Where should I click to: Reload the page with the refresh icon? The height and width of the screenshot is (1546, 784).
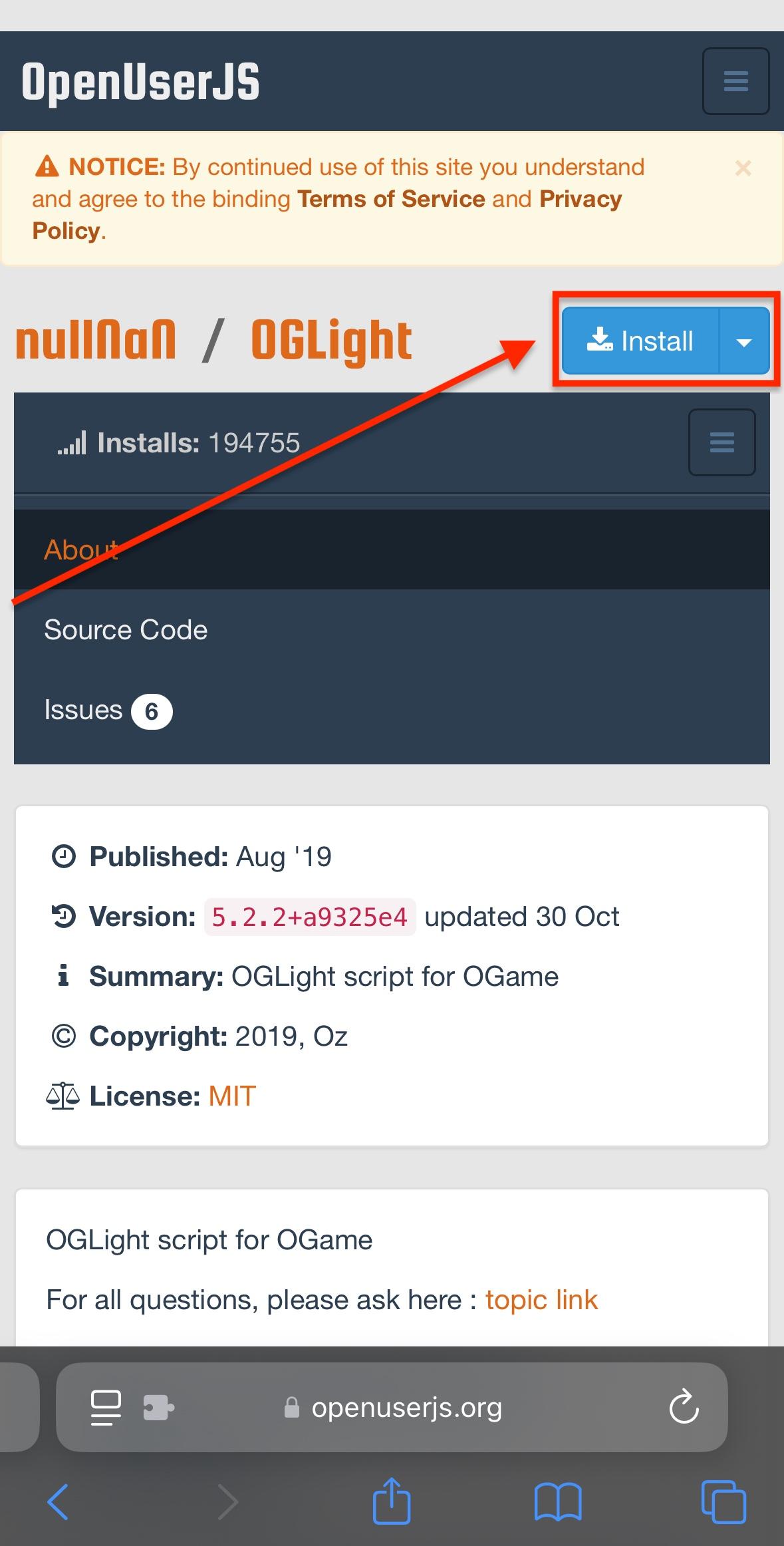(683, 1408)
